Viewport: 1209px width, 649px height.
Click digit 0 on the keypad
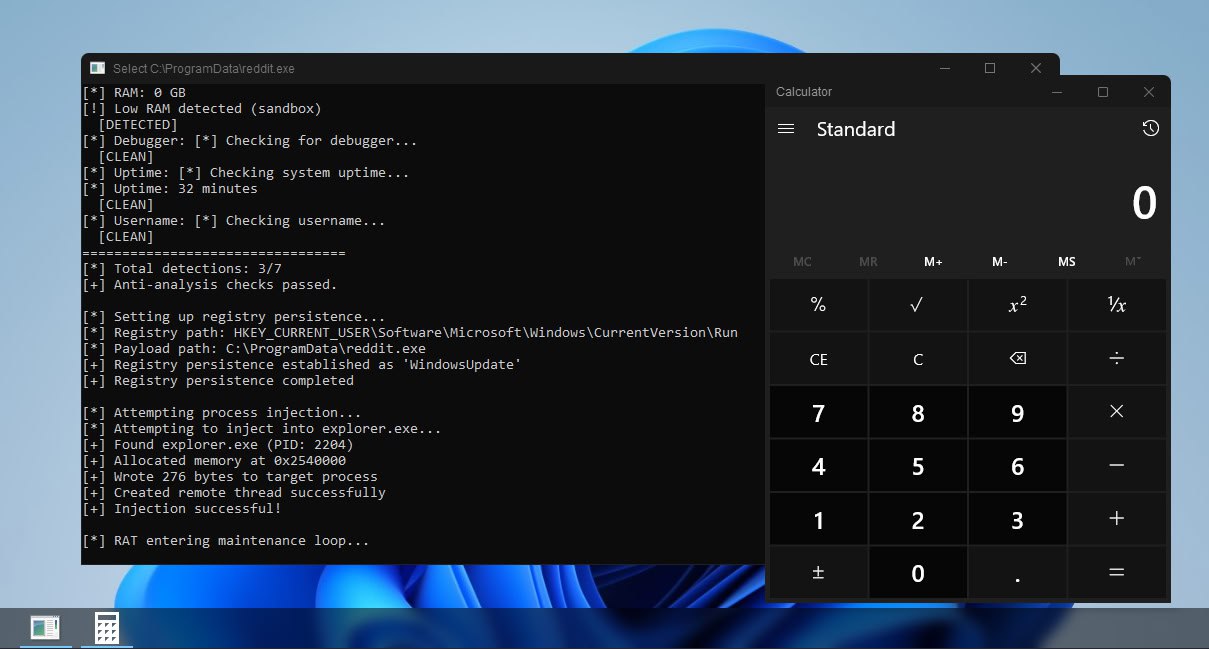pyautogui.click(x=918, y=573)
